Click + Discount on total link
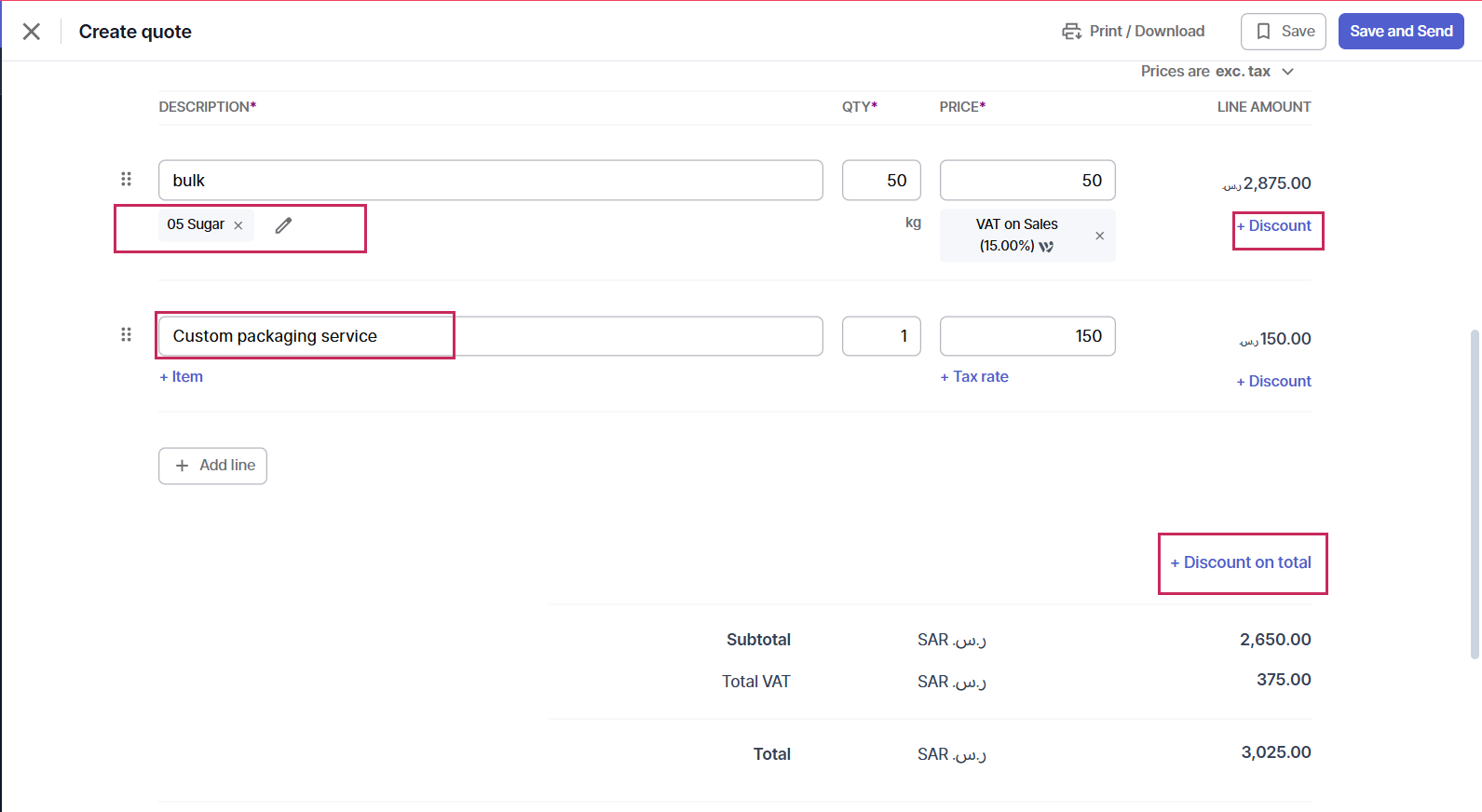 (1241, 562)
